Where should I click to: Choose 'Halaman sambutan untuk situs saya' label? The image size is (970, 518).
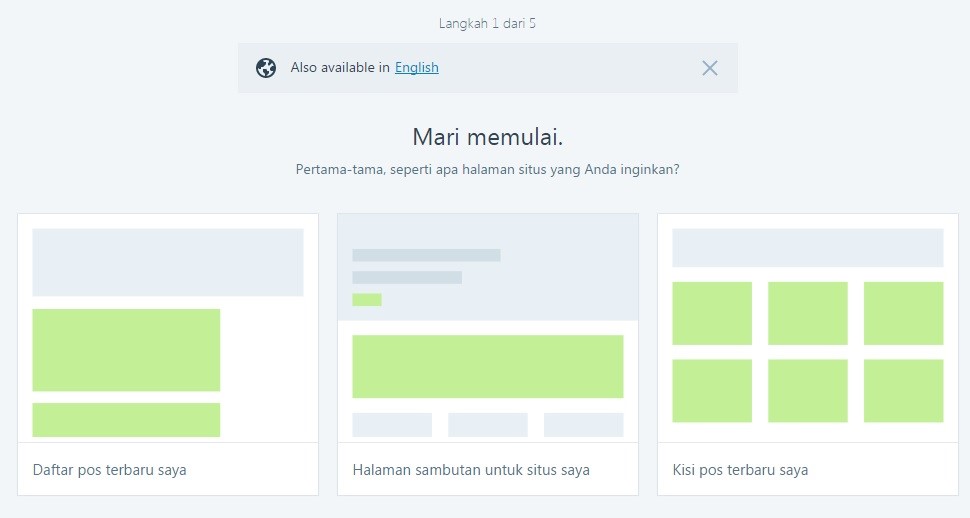click(x=471, y=469)
